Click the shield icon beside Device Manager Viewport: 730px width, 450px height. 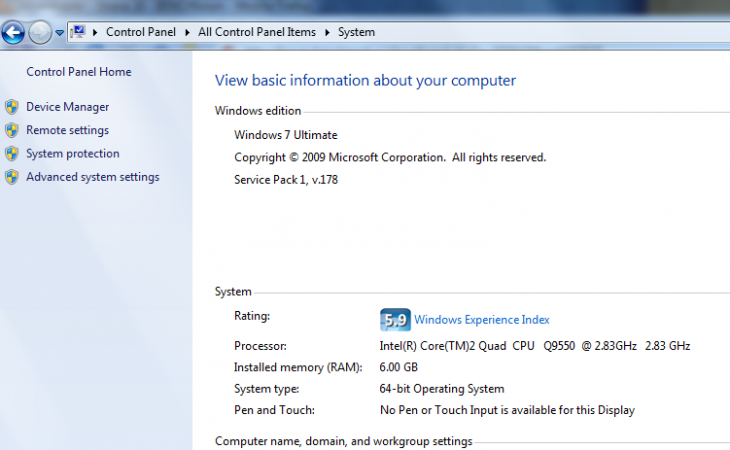[12, 107]
